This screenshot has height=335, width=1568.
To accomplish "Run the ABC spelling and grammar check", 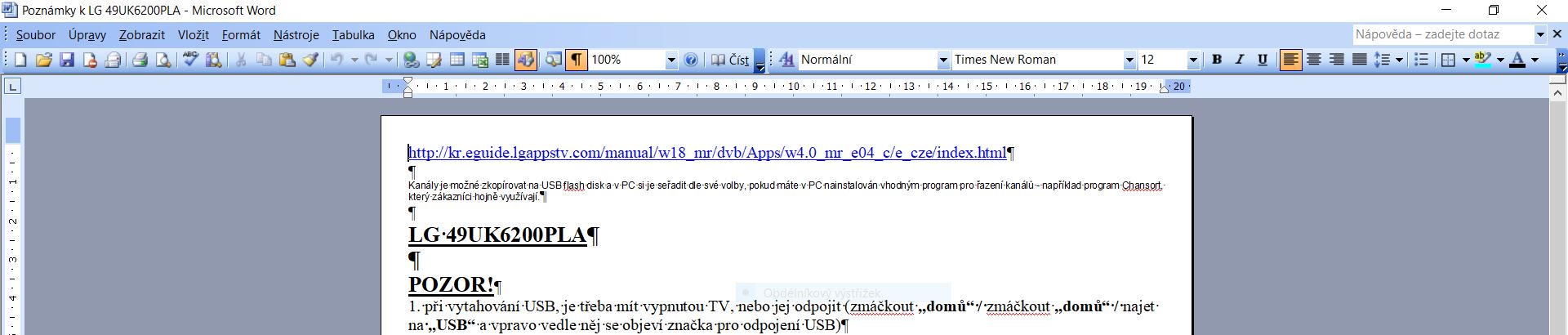I will coord(191,60).
